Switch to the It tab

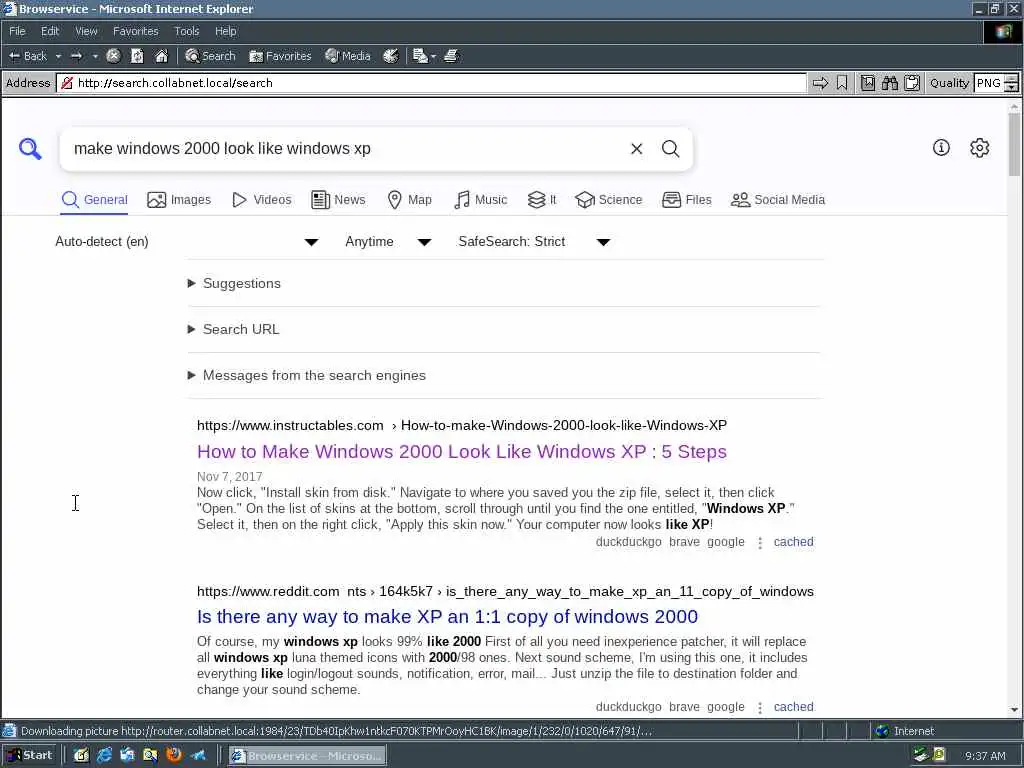[x=542, y=200]
